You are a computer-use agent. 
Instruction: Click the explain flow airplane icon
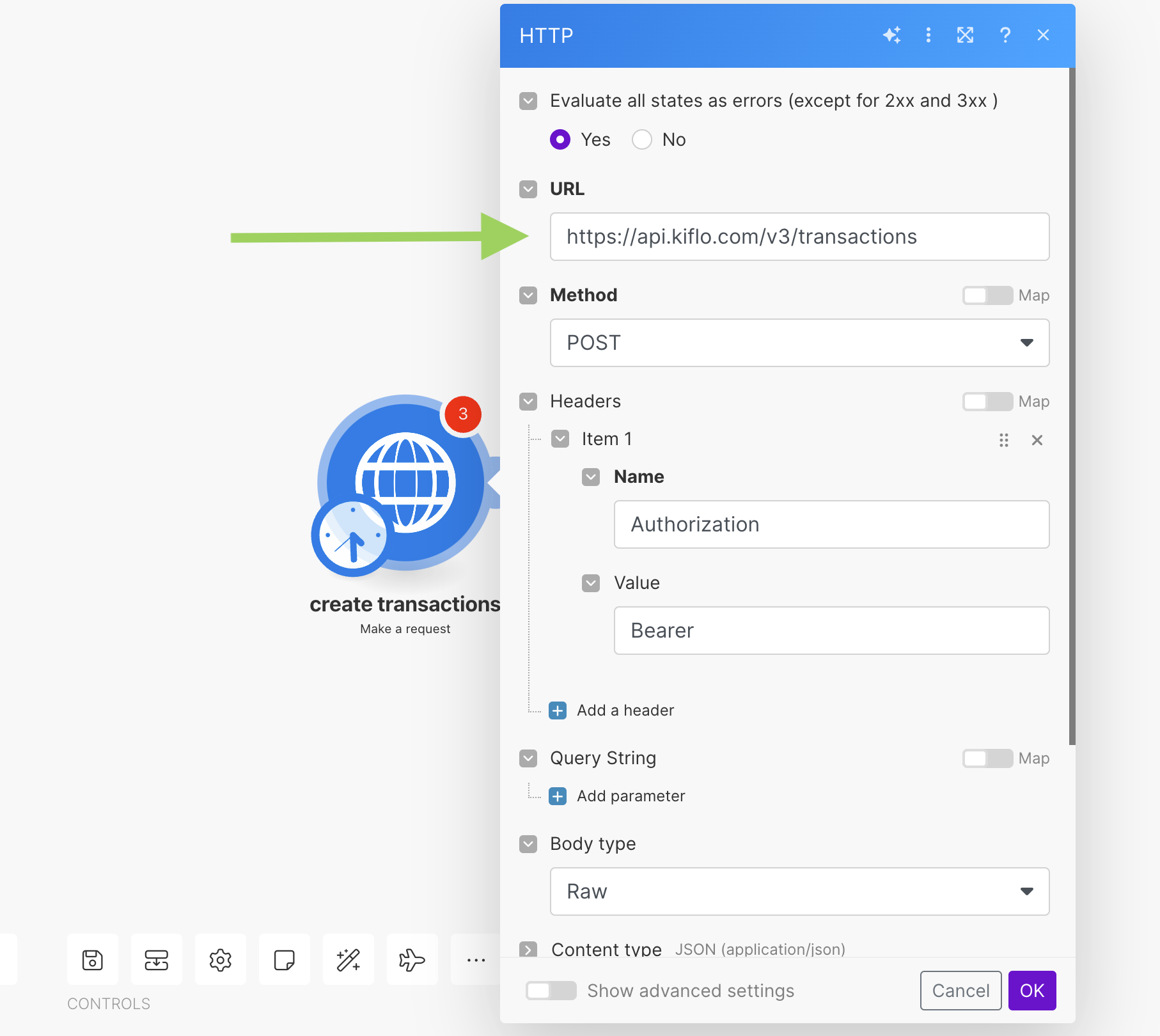[412, 960]
